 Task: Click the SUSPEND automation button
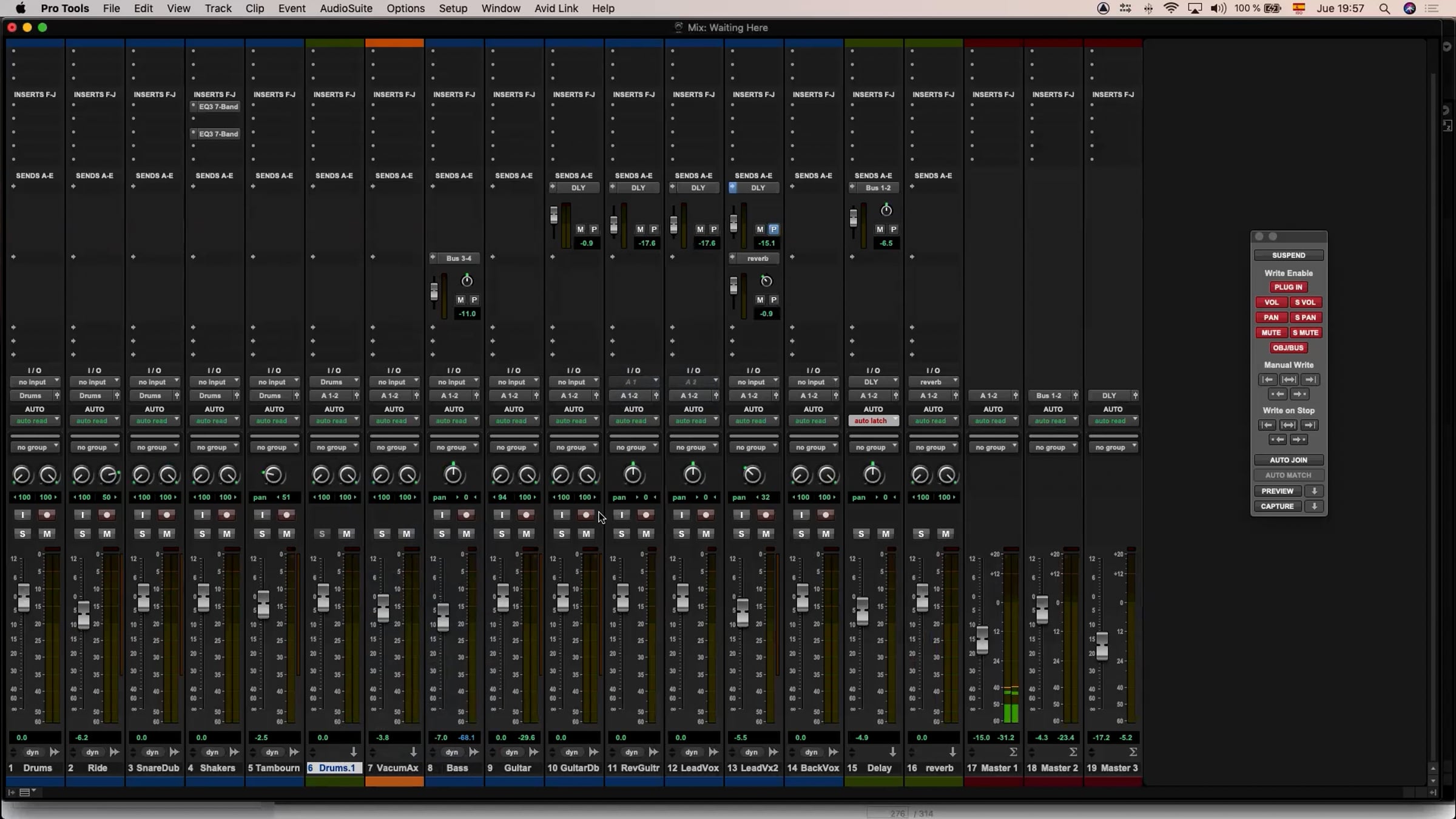point(1289,255)
